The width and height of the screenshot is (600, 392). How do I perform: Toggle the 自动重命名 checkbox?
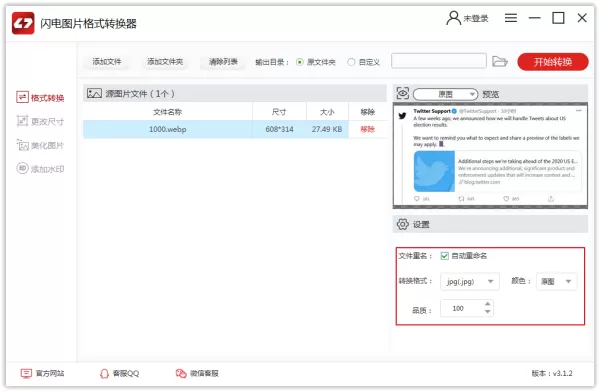click(444, 256)
